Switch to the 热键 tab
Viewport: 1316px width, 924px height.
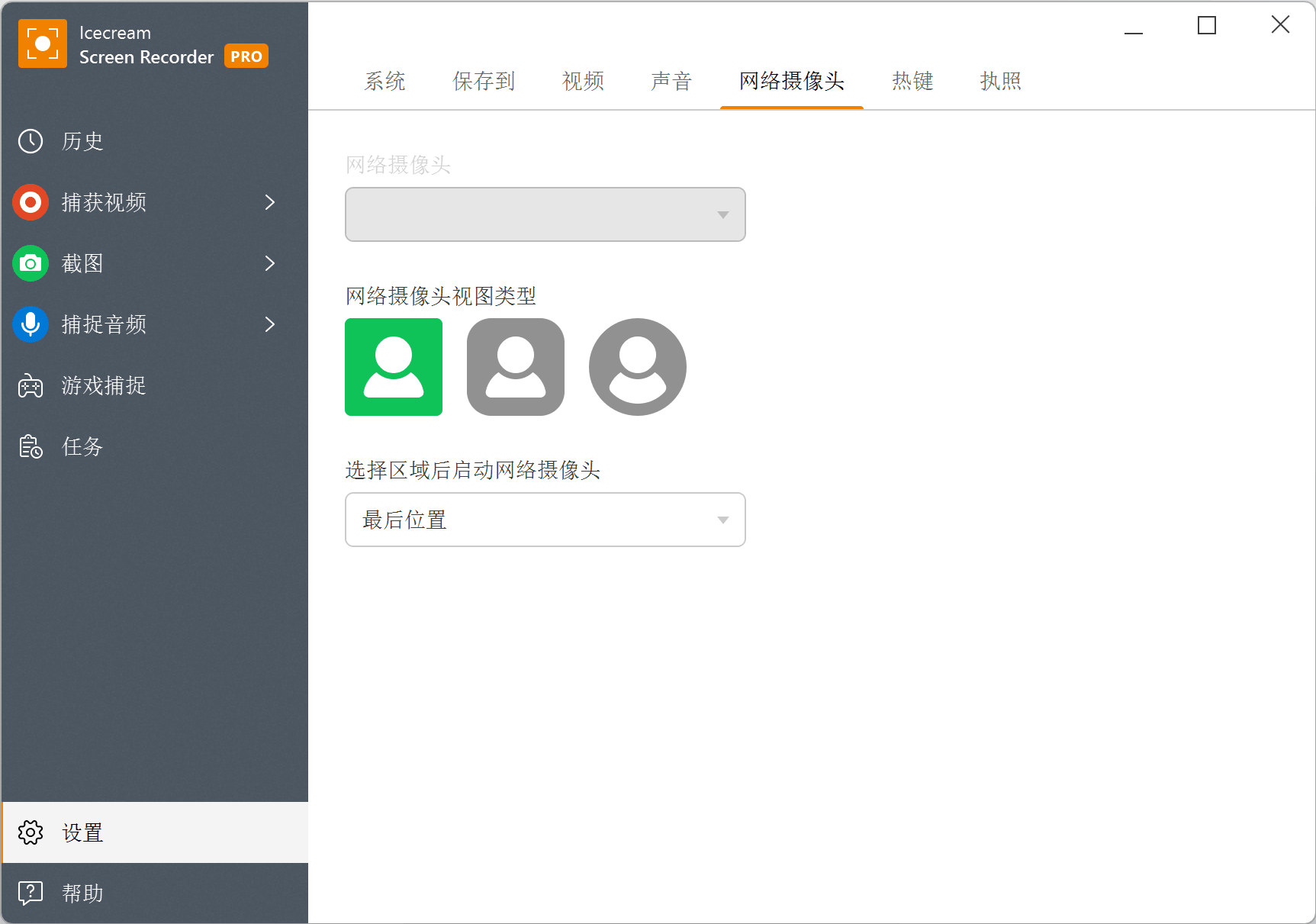click(x=912, y=81)
